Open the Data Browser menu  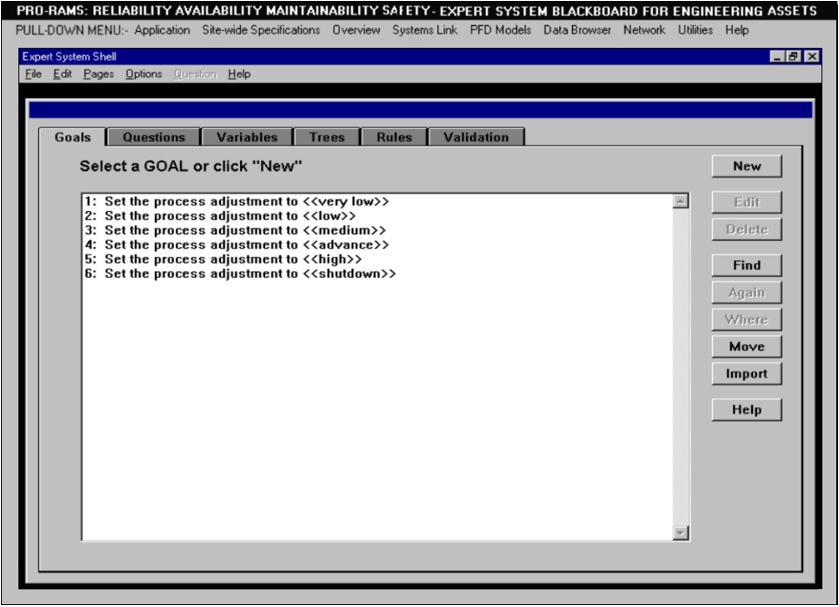click(x=577, y=30)
